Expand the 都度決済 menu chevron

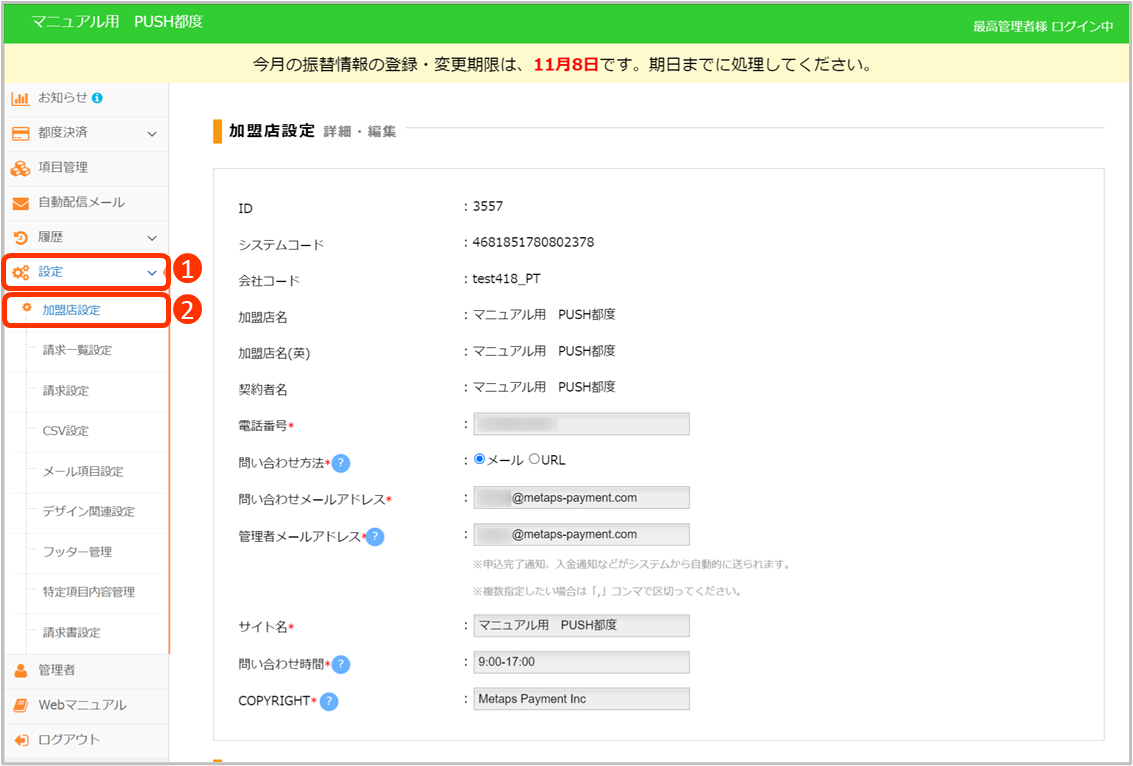pyautogui.click(x=152, y=133)
